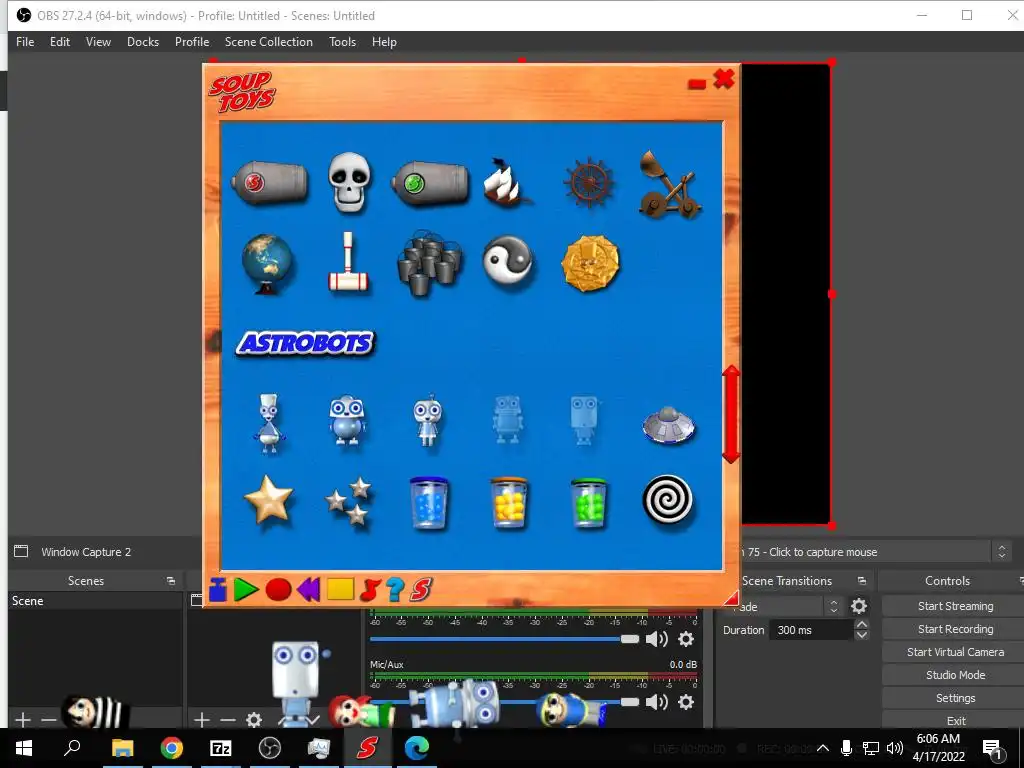The image size is (1024, 768).
Task: Add a new scene with plus button
Action: (23, 720)
